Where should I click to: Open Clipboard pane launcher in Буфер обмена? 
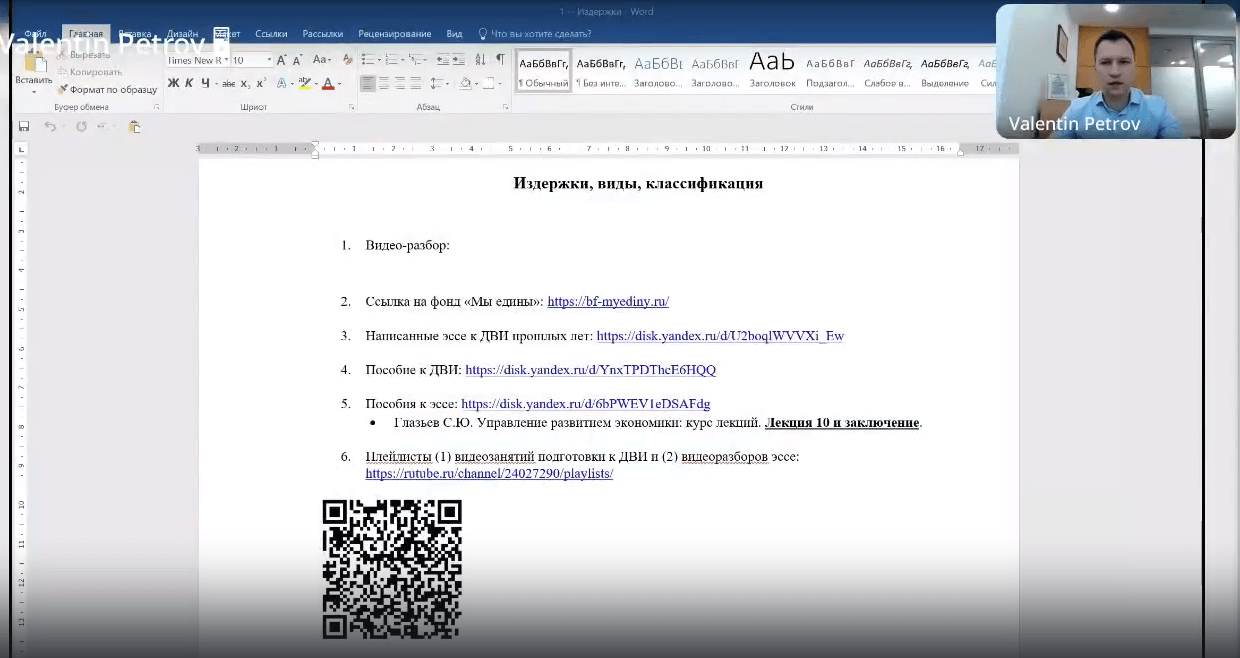coord(157,107)
